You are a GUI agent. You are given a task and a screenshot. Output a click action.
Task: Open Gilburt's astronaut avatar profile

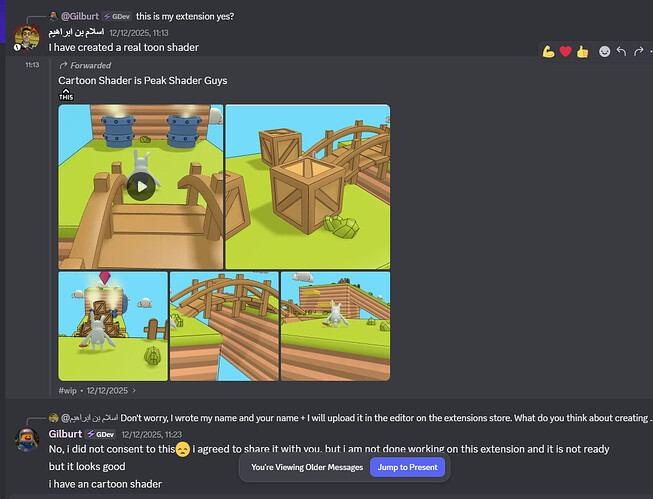click(x=27, y=440)
